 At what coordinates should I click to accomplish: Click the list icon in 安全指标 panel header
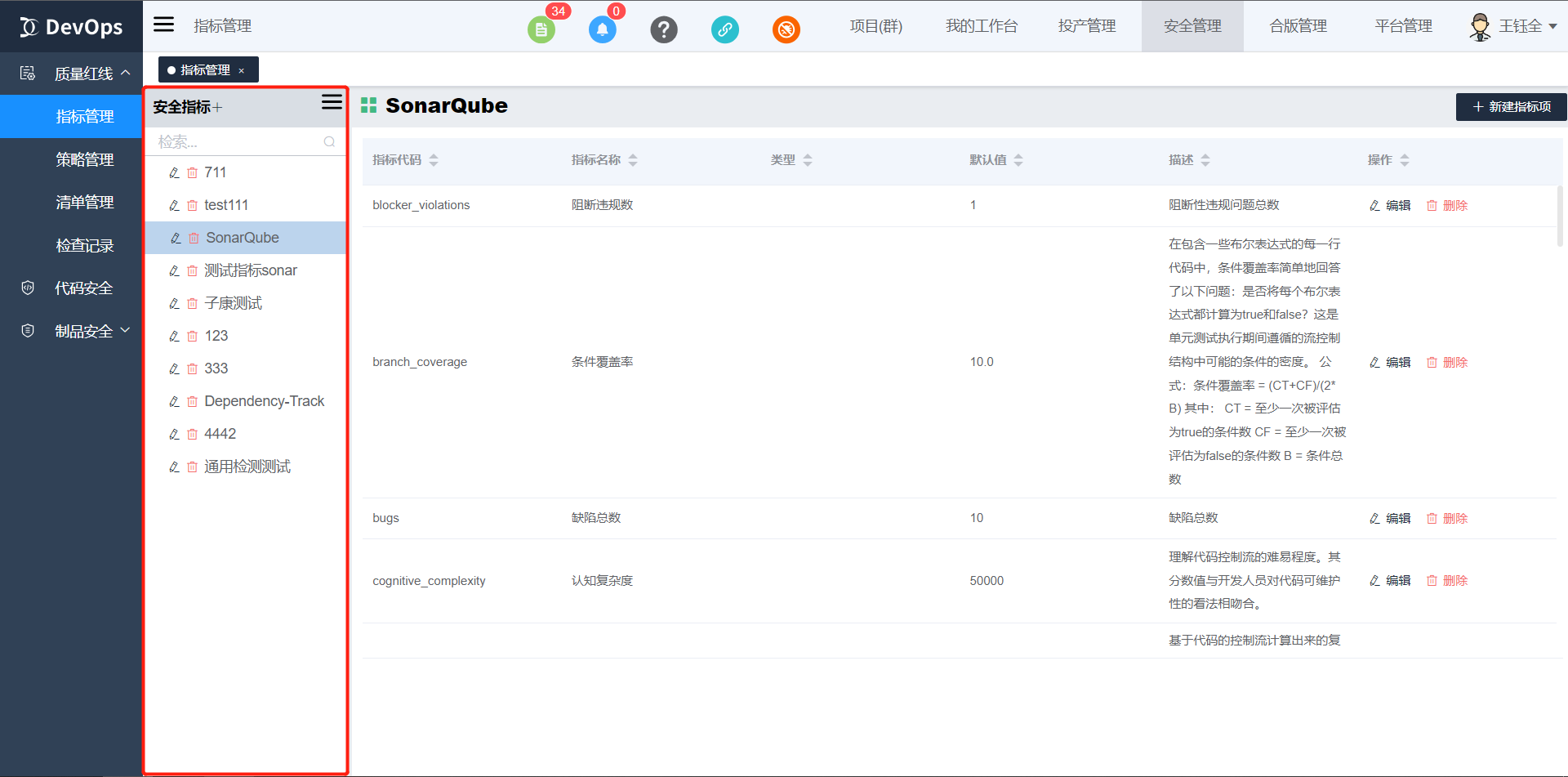point(332,102)
